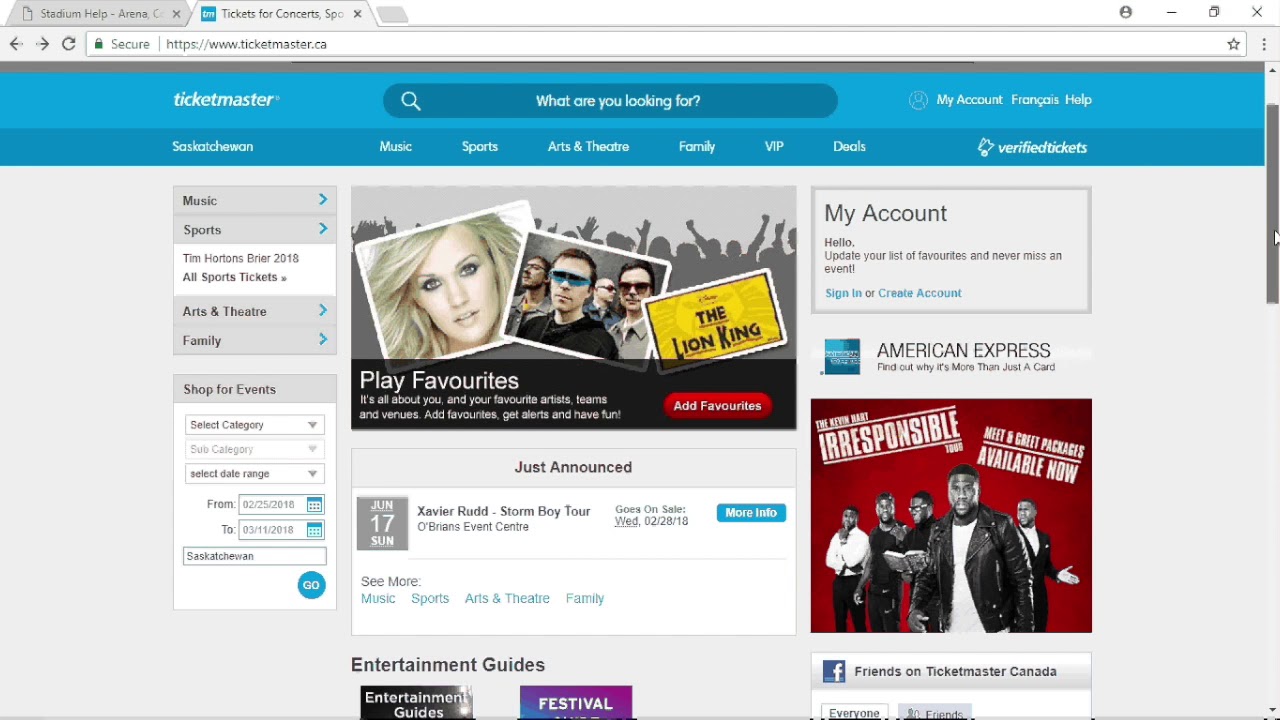The image size is (1280, 720).
Task: Expand the Family sidebar chevron
Action: (323, 340)
